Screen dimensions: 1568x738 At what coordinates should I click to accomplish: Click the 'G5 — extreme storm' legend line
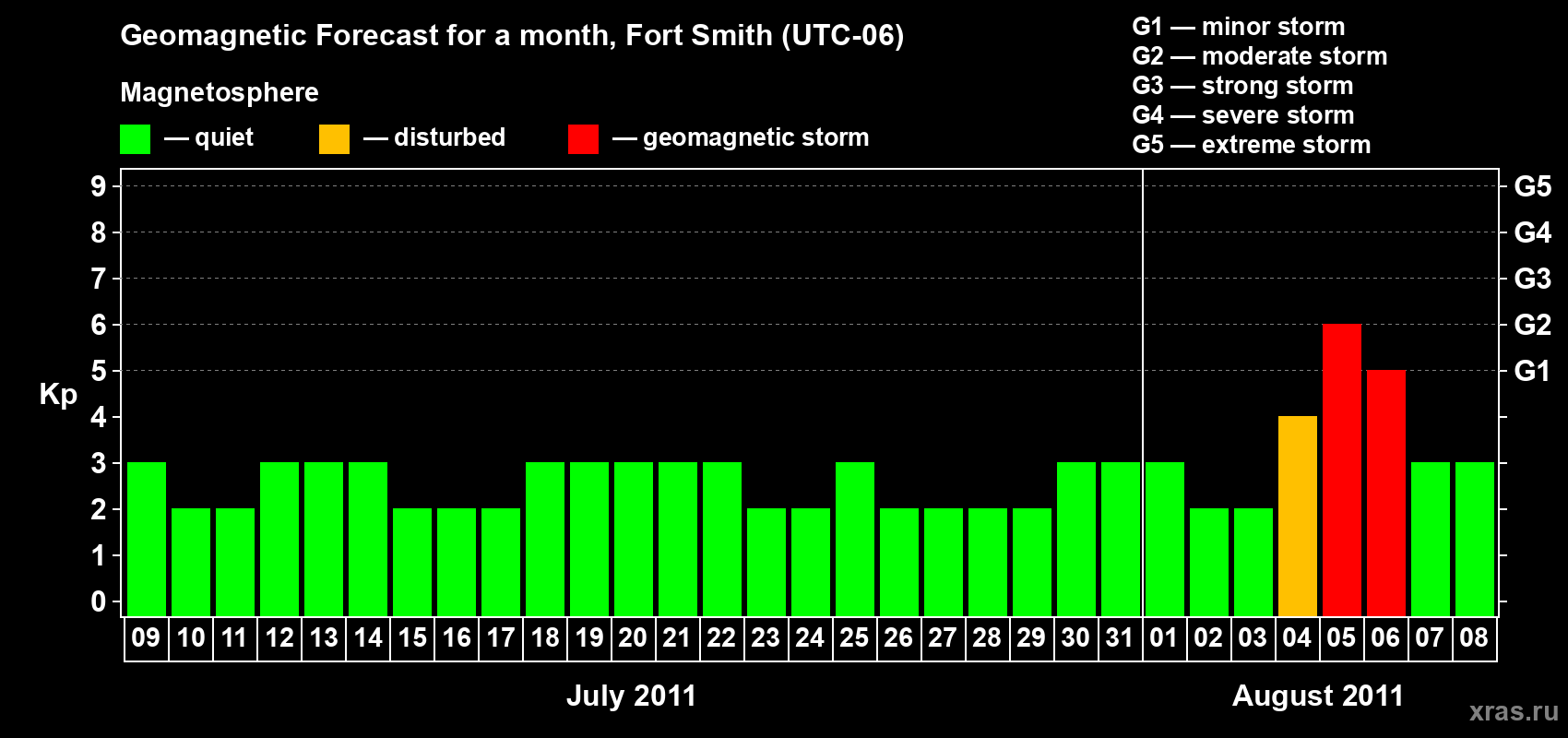[1251, 145]
